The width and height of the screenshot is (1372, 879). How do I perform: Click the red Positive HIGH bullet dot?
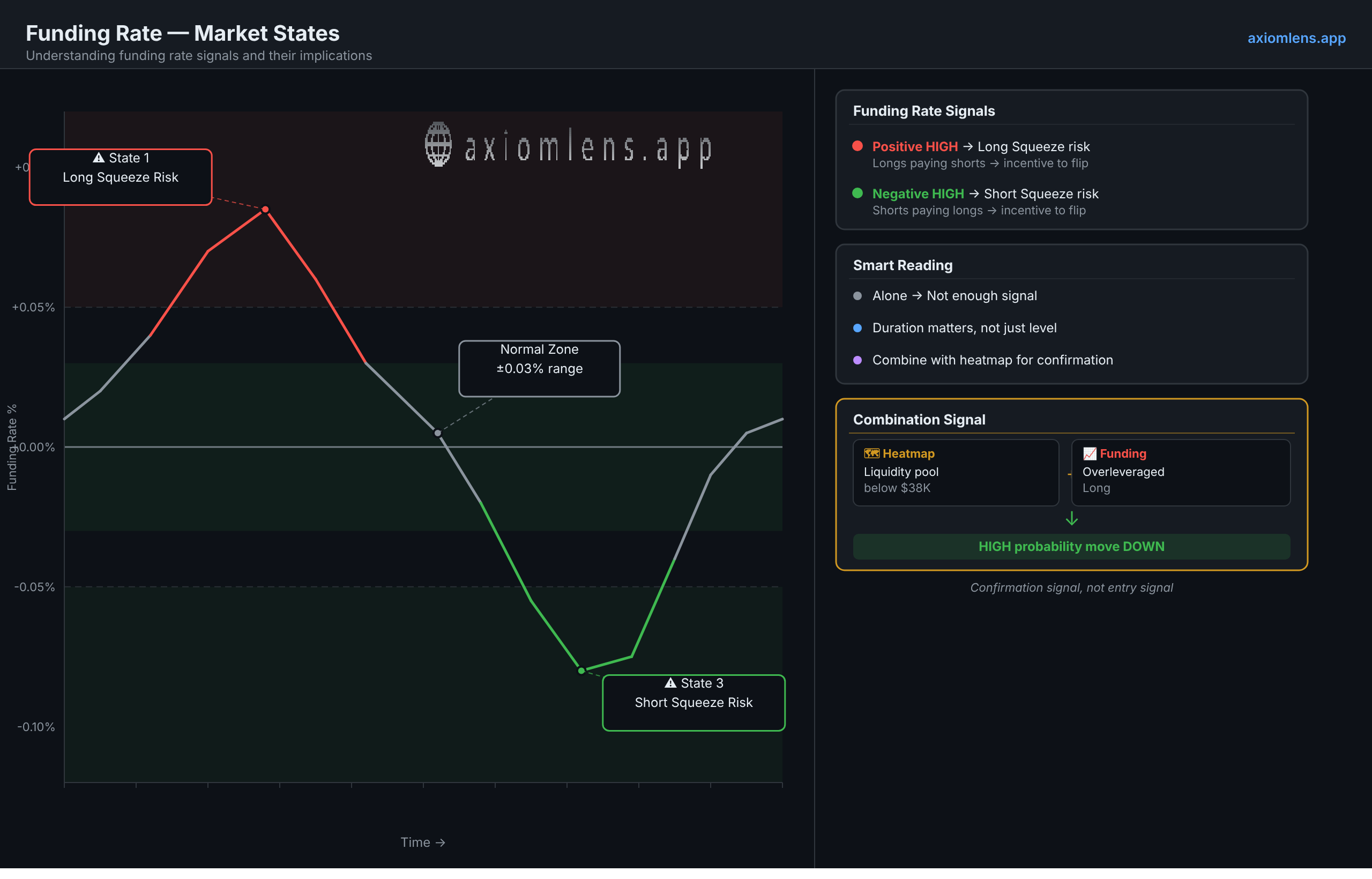(x=857, y=146)
